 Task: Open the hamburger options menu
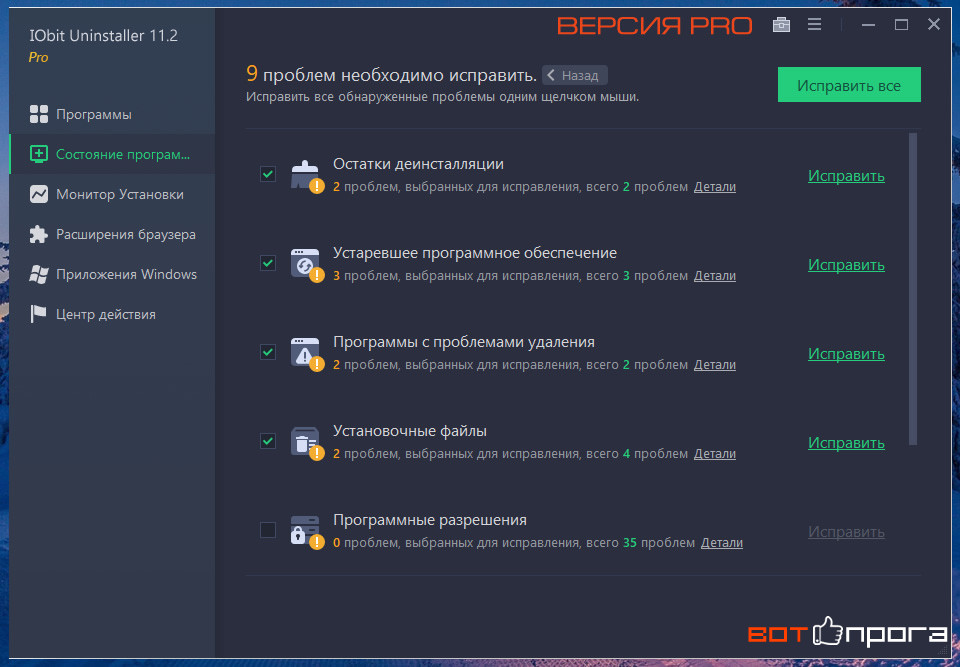(x=814, y=25)
